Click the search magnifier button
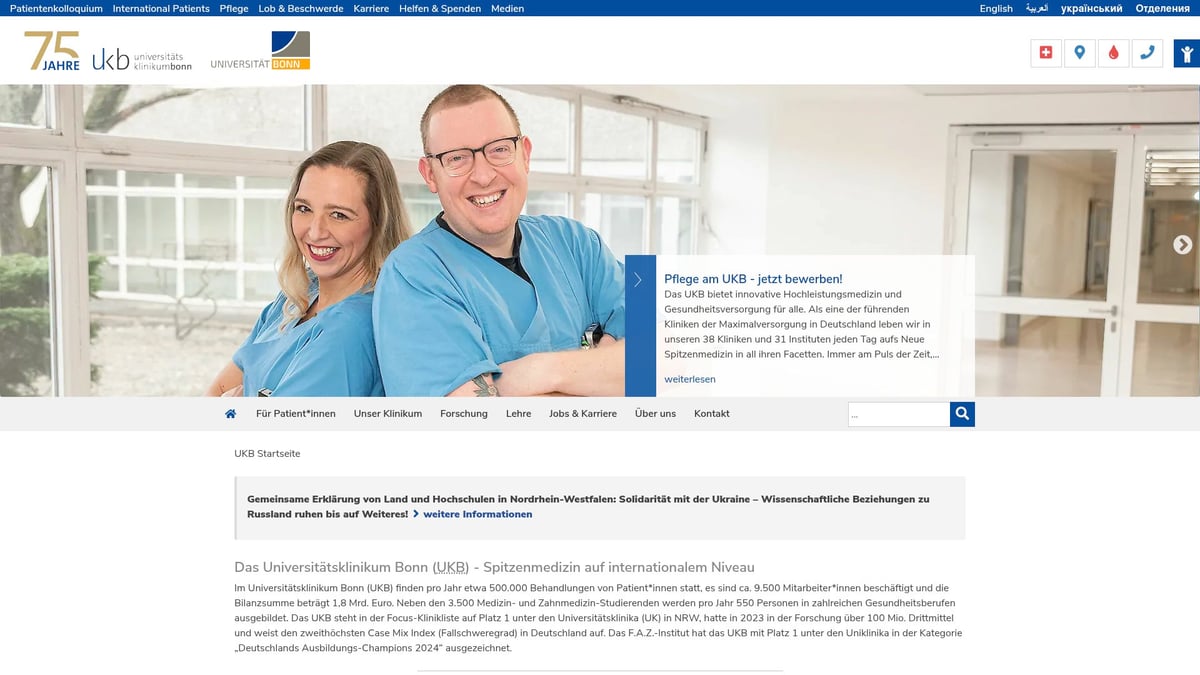 pyautogui.click(x=961, y=413)
